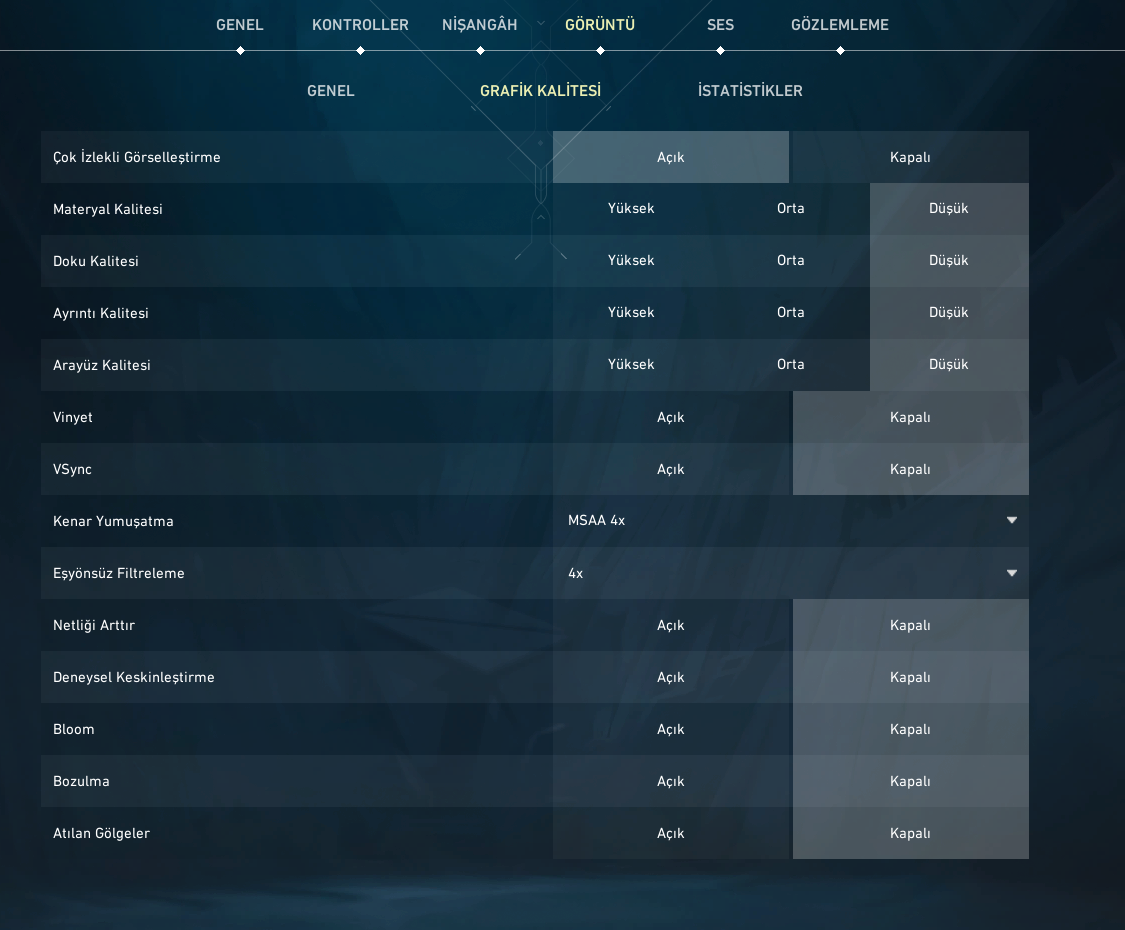
Task: Turn Vinyet to Kapalı
Action: 910,417
